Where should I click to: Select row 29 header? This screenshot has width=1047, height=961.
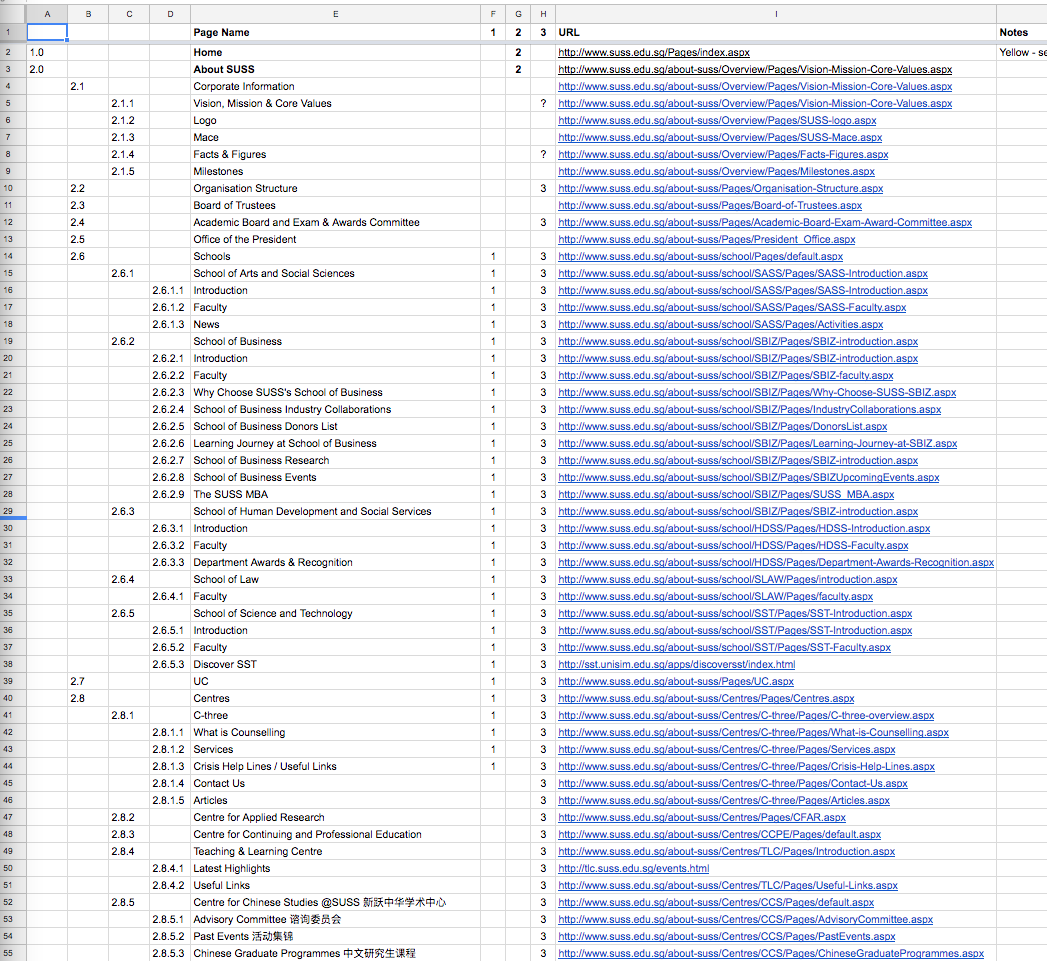(8, 511)
